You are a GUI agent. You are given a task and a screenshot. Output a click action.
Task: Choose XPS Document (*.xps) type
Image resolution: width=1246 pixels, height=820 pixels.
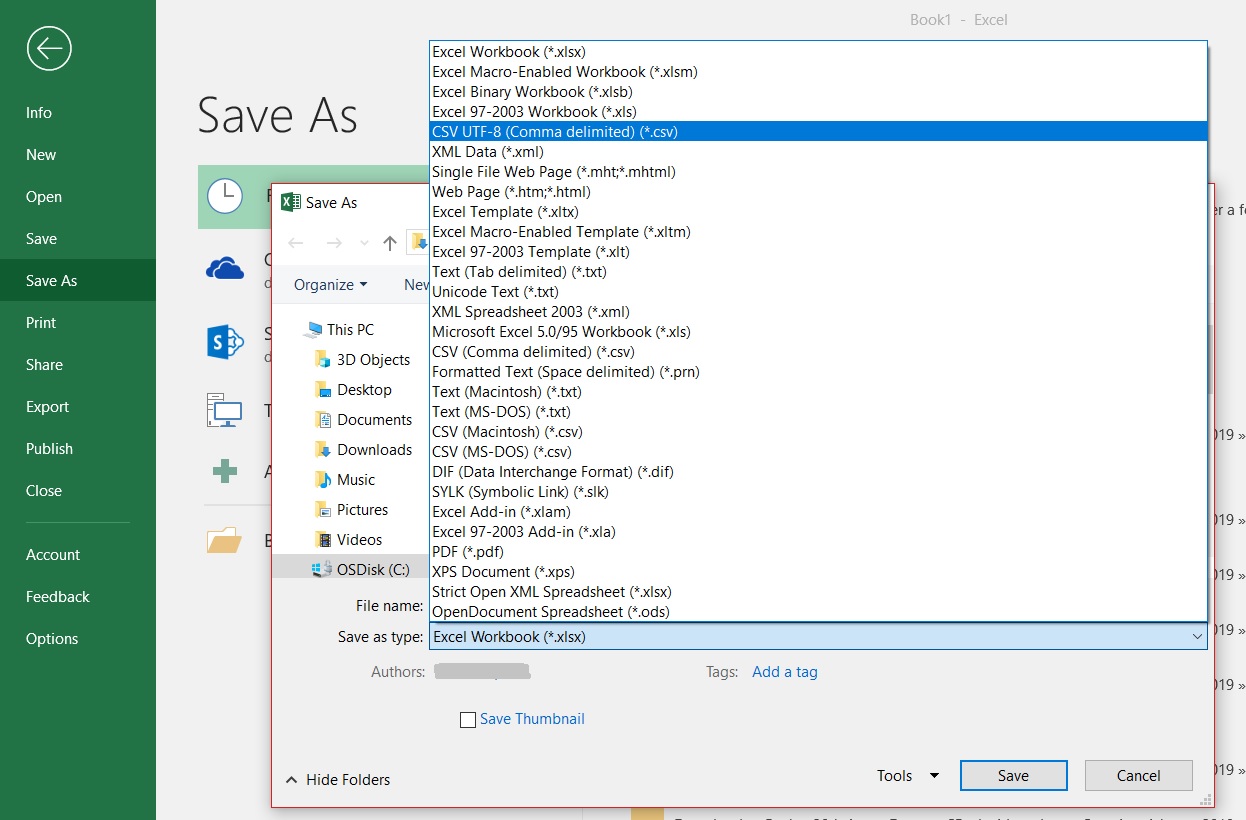pyautogui.click(x=818, y=571)
